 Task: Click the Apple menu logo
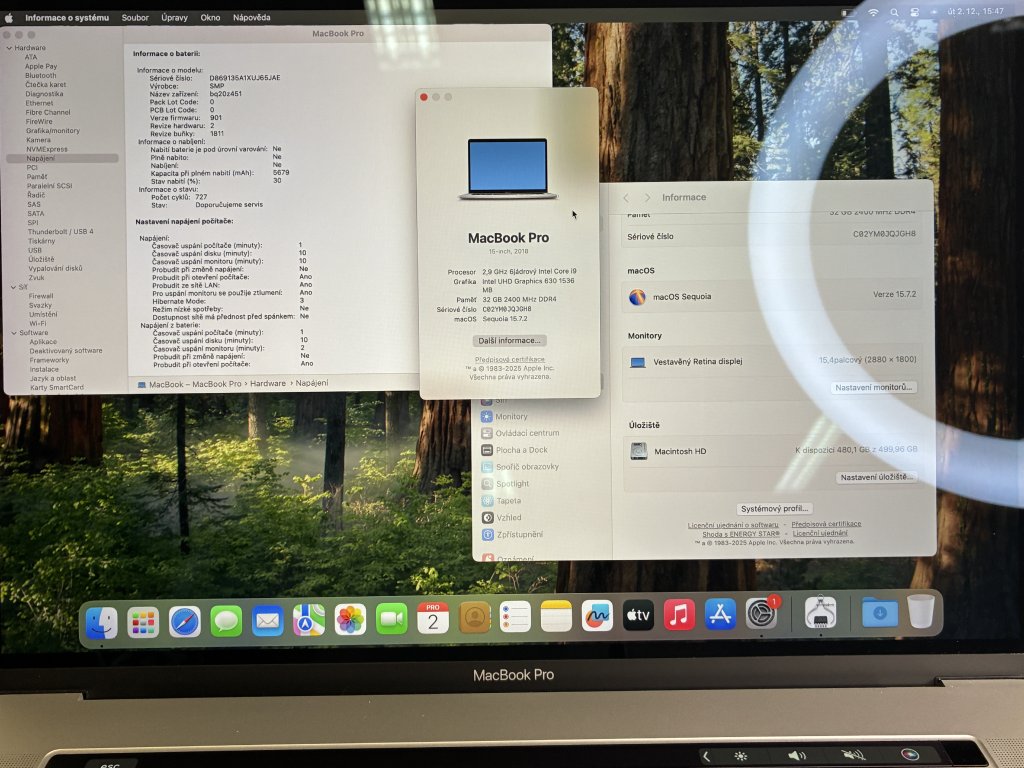(x=8, y=18)
